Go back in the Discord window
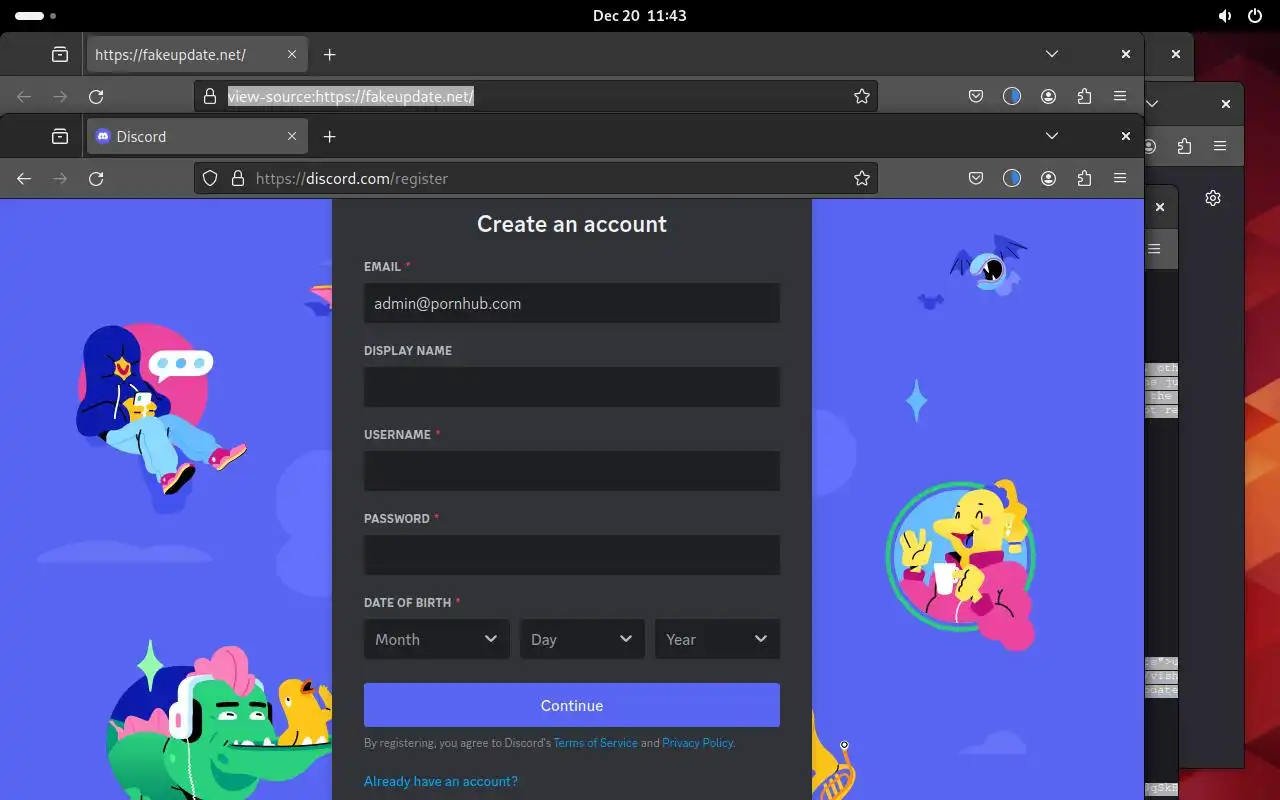Viewport: 1280px width, 800px height. pyautogui.click(x=24, y=178)
